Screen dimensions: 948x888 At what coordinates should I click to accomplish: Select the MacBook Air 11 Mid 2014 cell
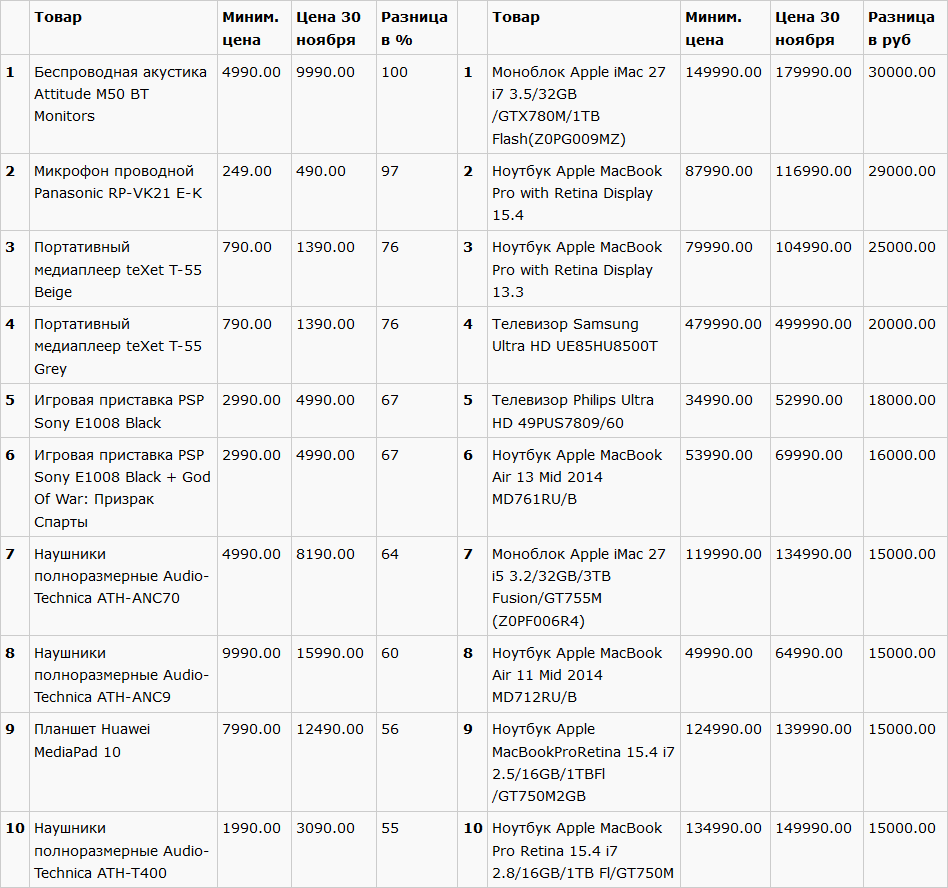[x=583, y=674]
